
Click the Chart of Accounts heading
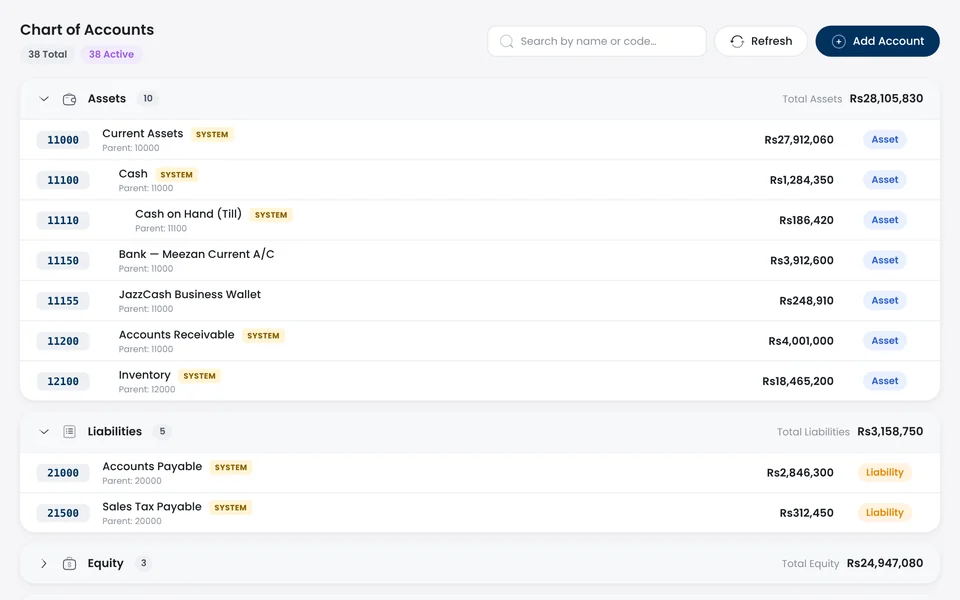click(87, 29)
